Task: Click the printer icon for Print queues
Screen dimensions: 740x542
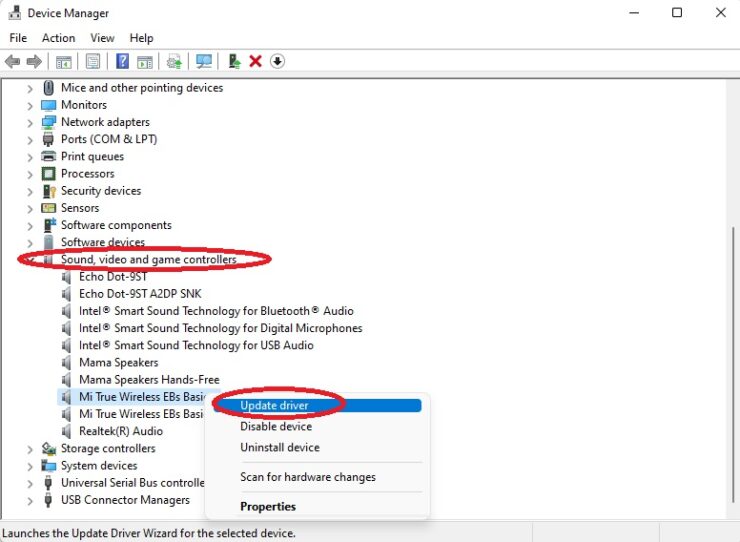Action: pyautogui.click(x=49, y=156)
